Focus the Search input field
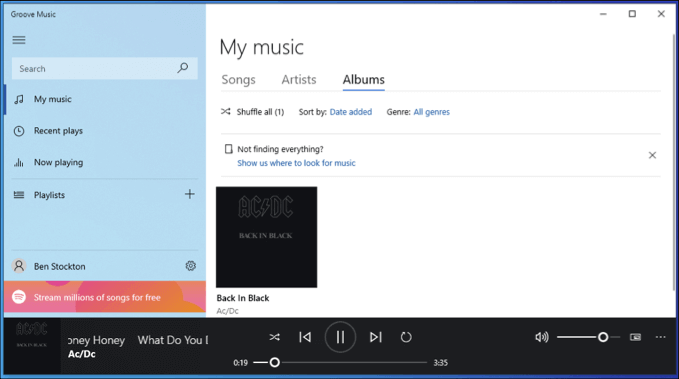 (104, 68)
